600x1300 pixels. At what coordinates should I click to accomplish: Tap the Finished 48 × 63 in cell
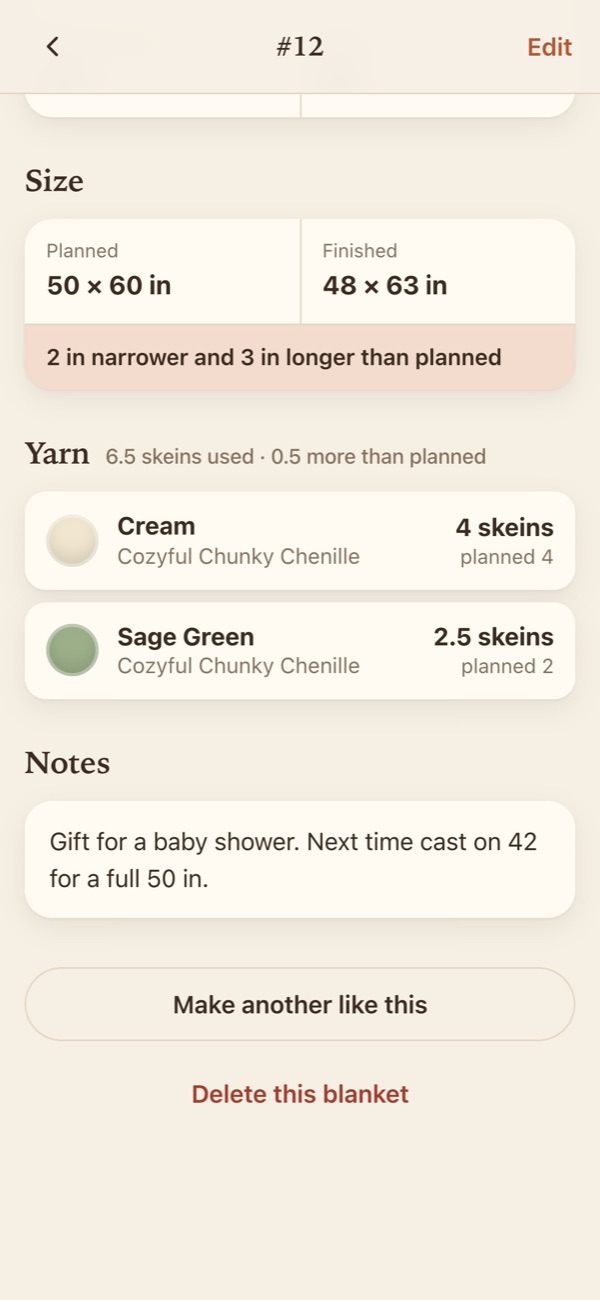click(x=438, y=271)
